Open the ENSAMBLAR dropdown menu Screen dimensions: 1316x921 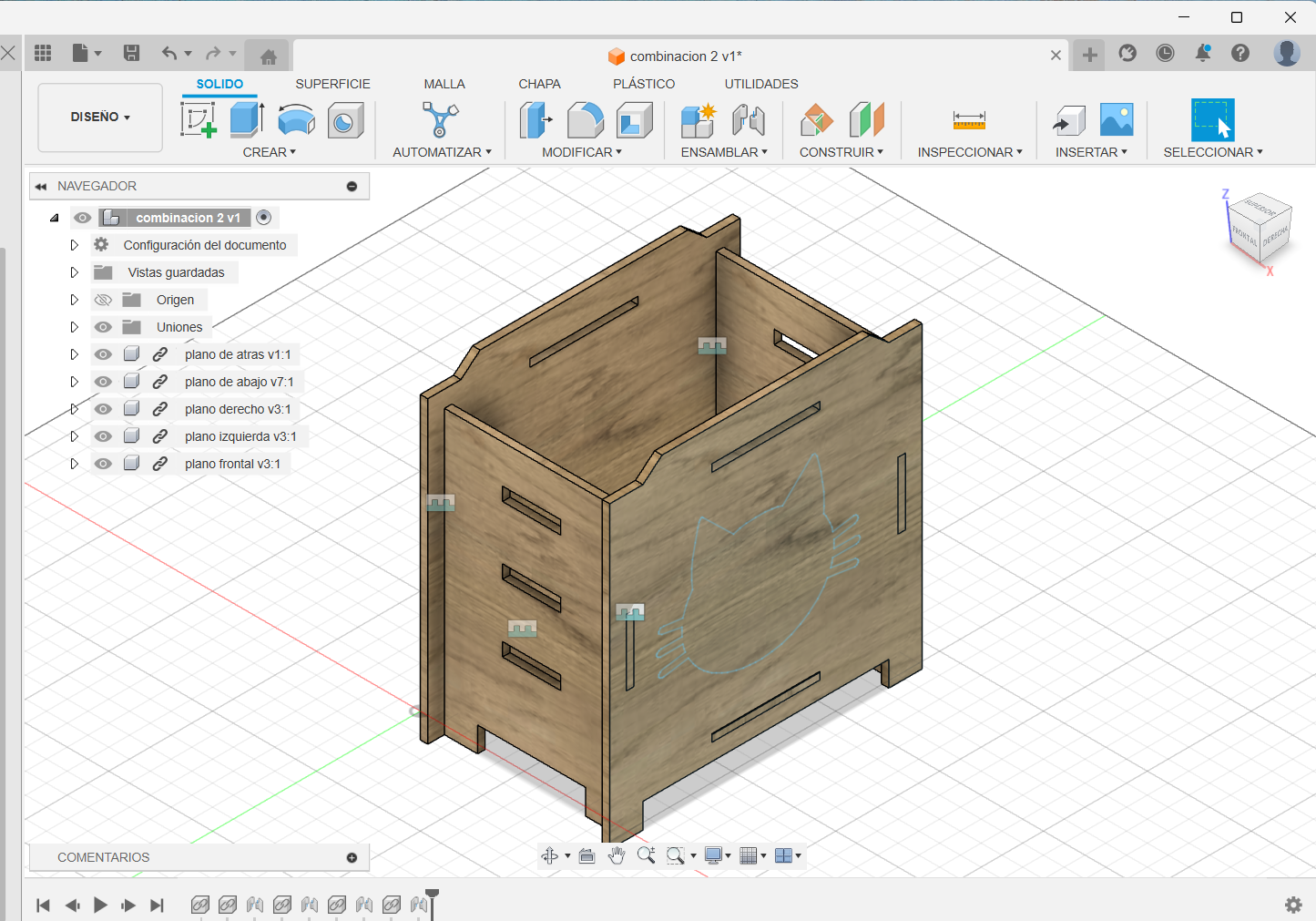724,152
